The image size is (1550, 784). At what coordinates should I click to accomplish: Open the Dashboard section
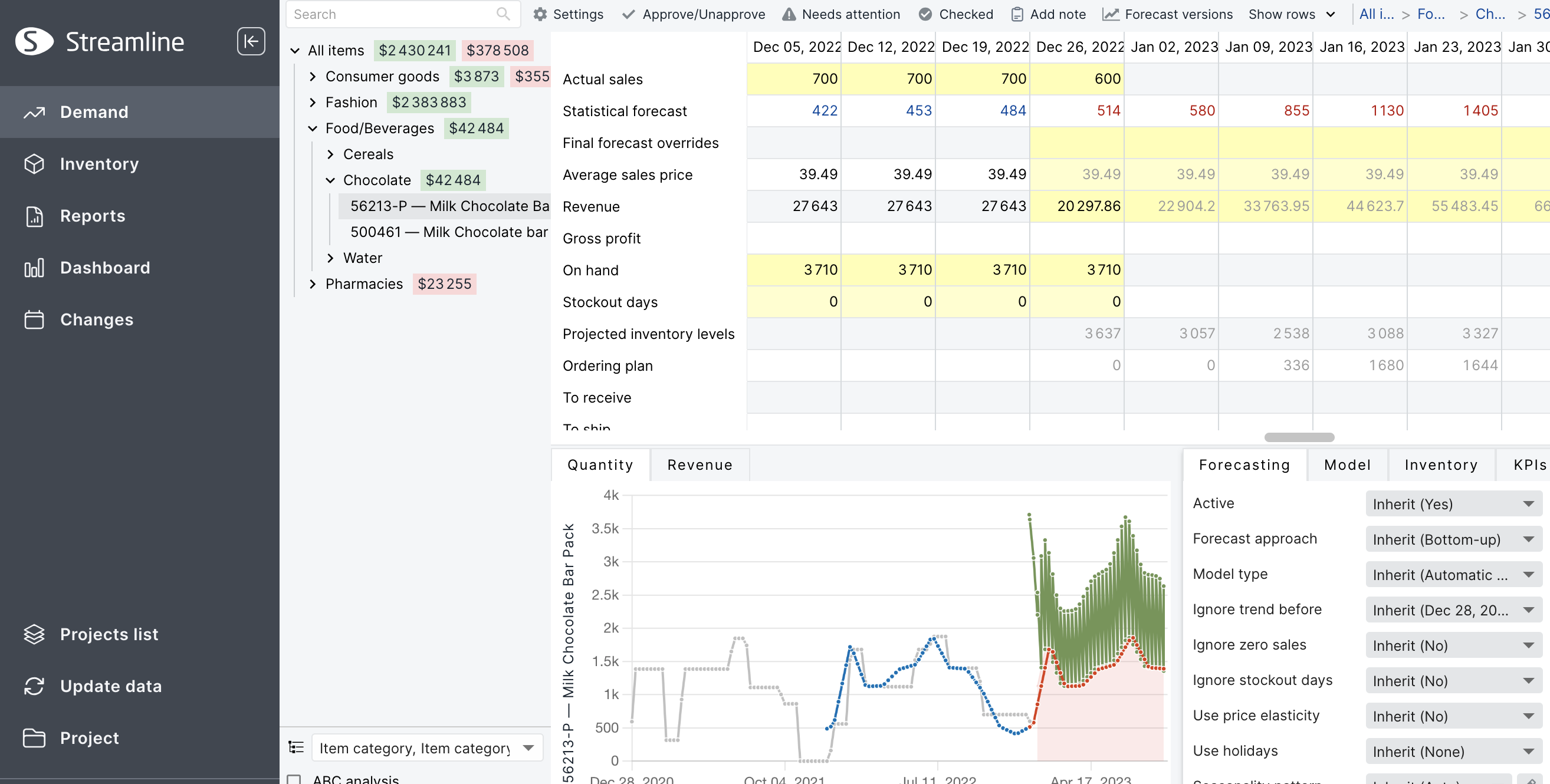pyautogui.click(x=105, y=268)
